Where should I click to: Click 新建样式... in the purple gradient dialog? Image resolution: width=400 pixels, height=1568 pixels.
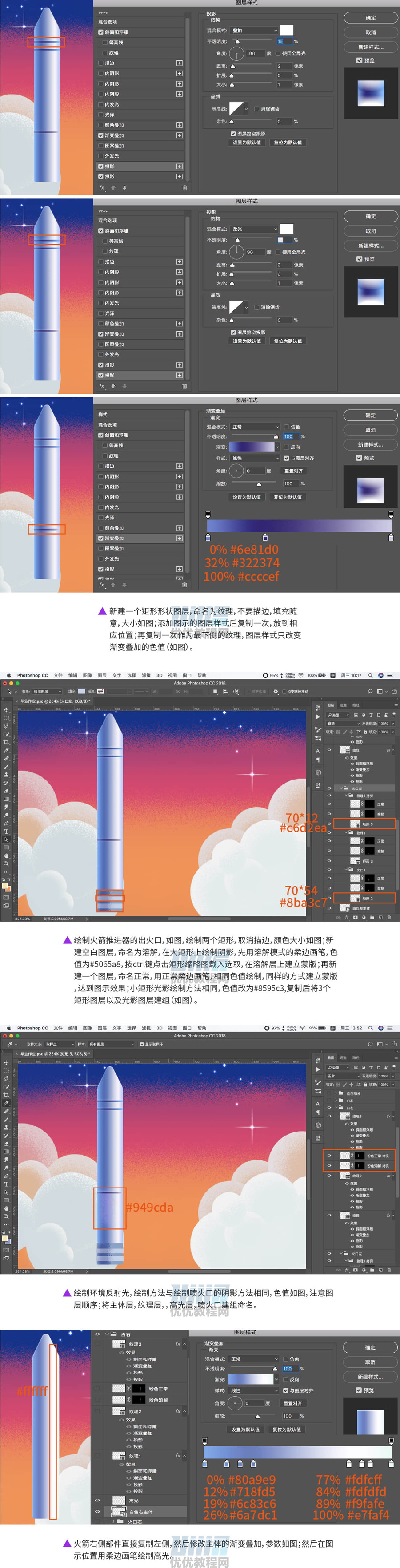tap(371, 445)
